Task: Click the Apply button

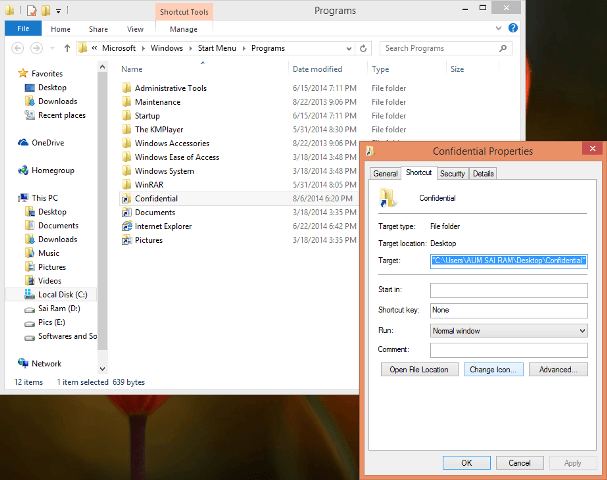Action: pos(572,463)
